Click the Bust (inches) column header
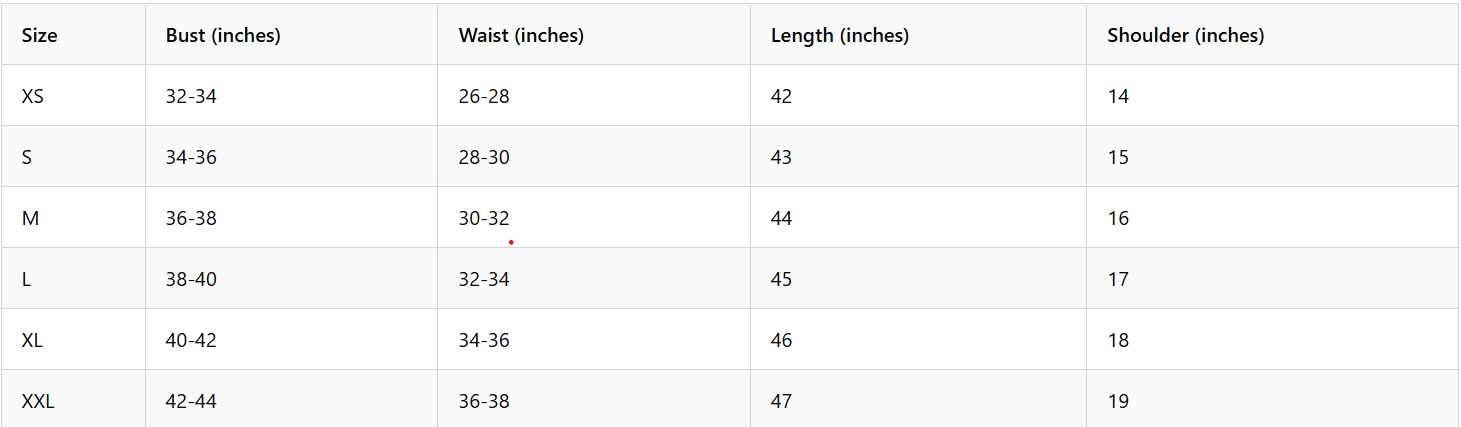1461x427 pixels. [223, 36]
